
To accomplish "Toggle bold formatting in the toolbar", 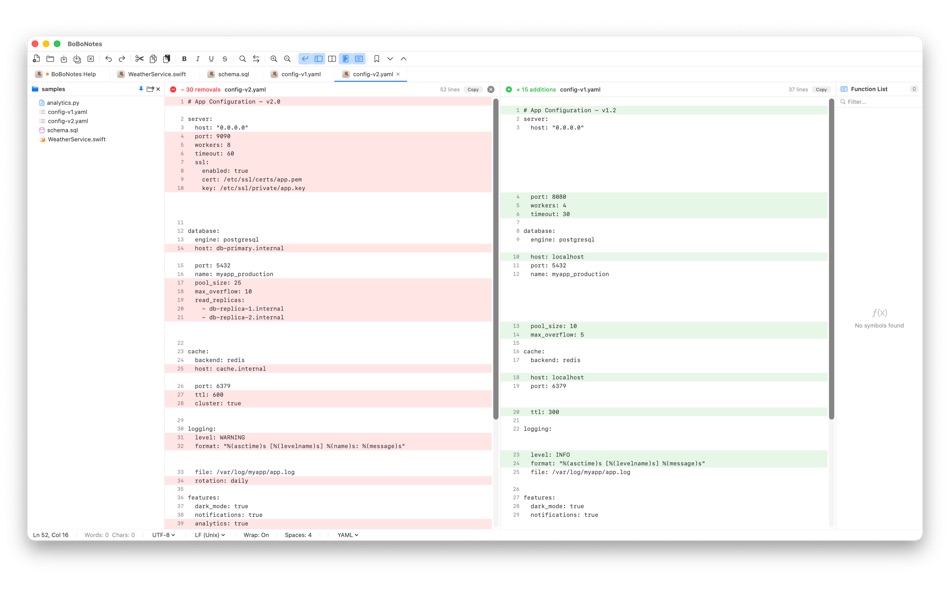I will pos(183,59).
